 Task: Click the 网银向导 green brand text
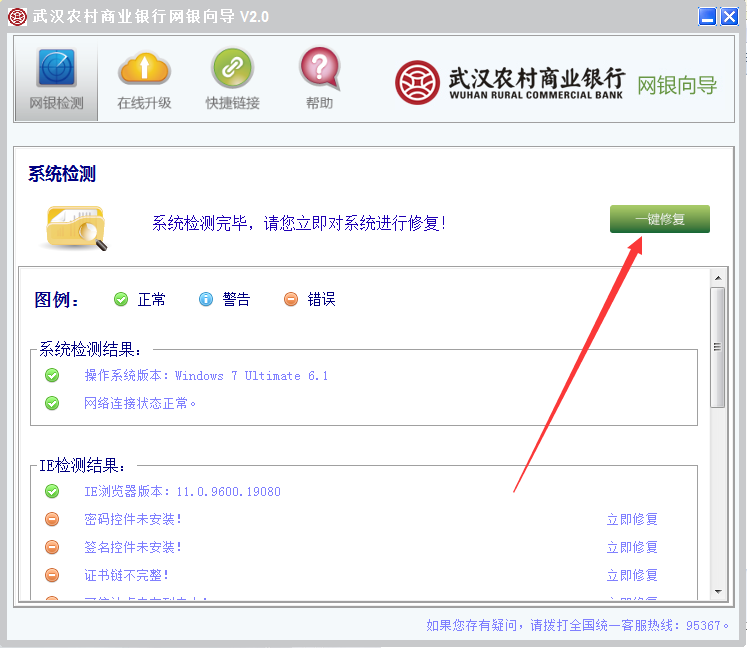[x=677, y=86]
